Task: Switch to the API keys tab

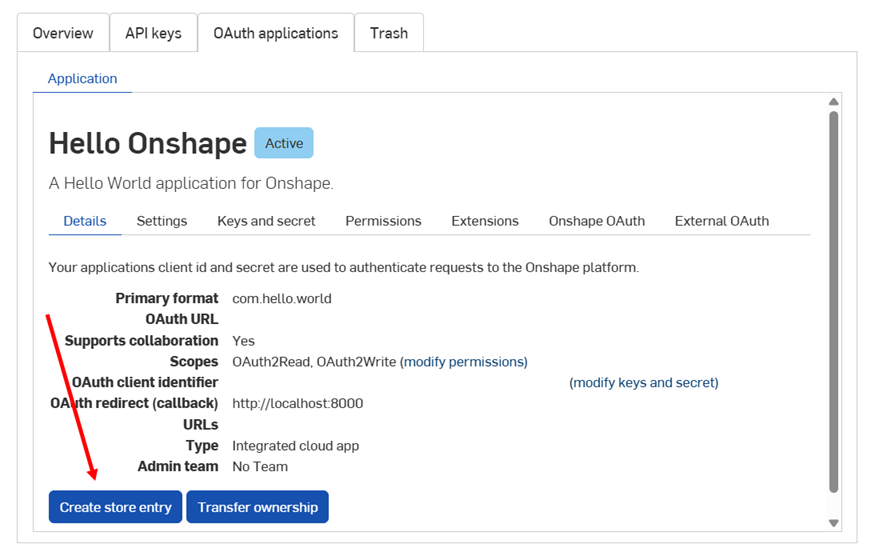Action: click(x=153, y=33)
